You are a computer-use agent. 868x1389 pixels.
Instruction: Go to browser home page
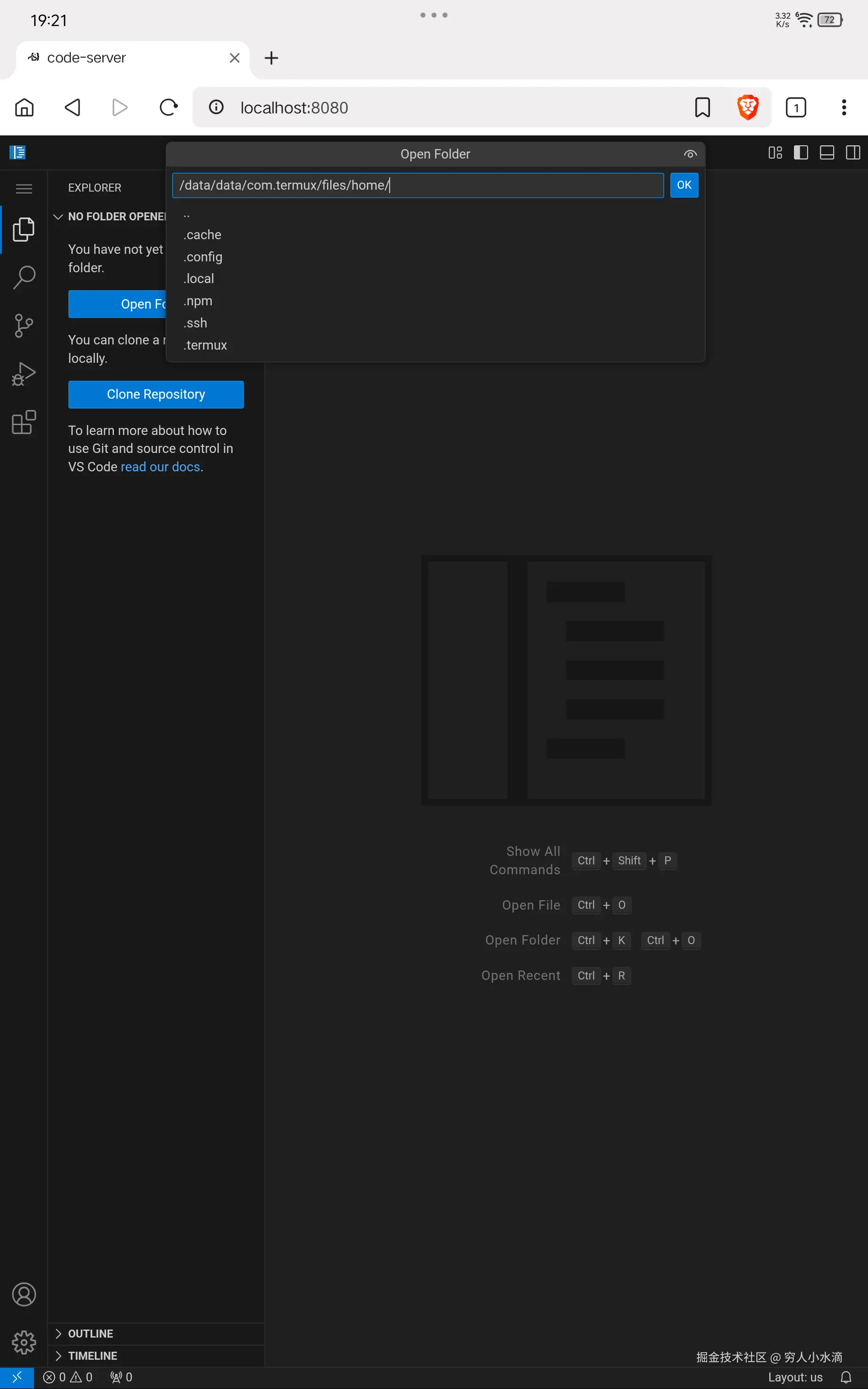click(x=24, y=107)
